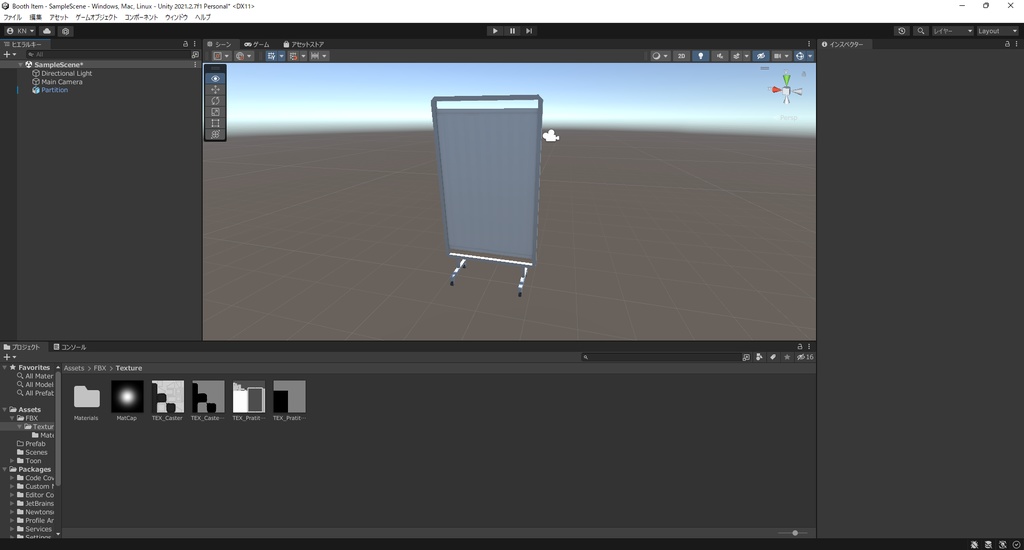Click auto-generate lighting icon in status bar
1024x550 pixels.
[1002, 545]
